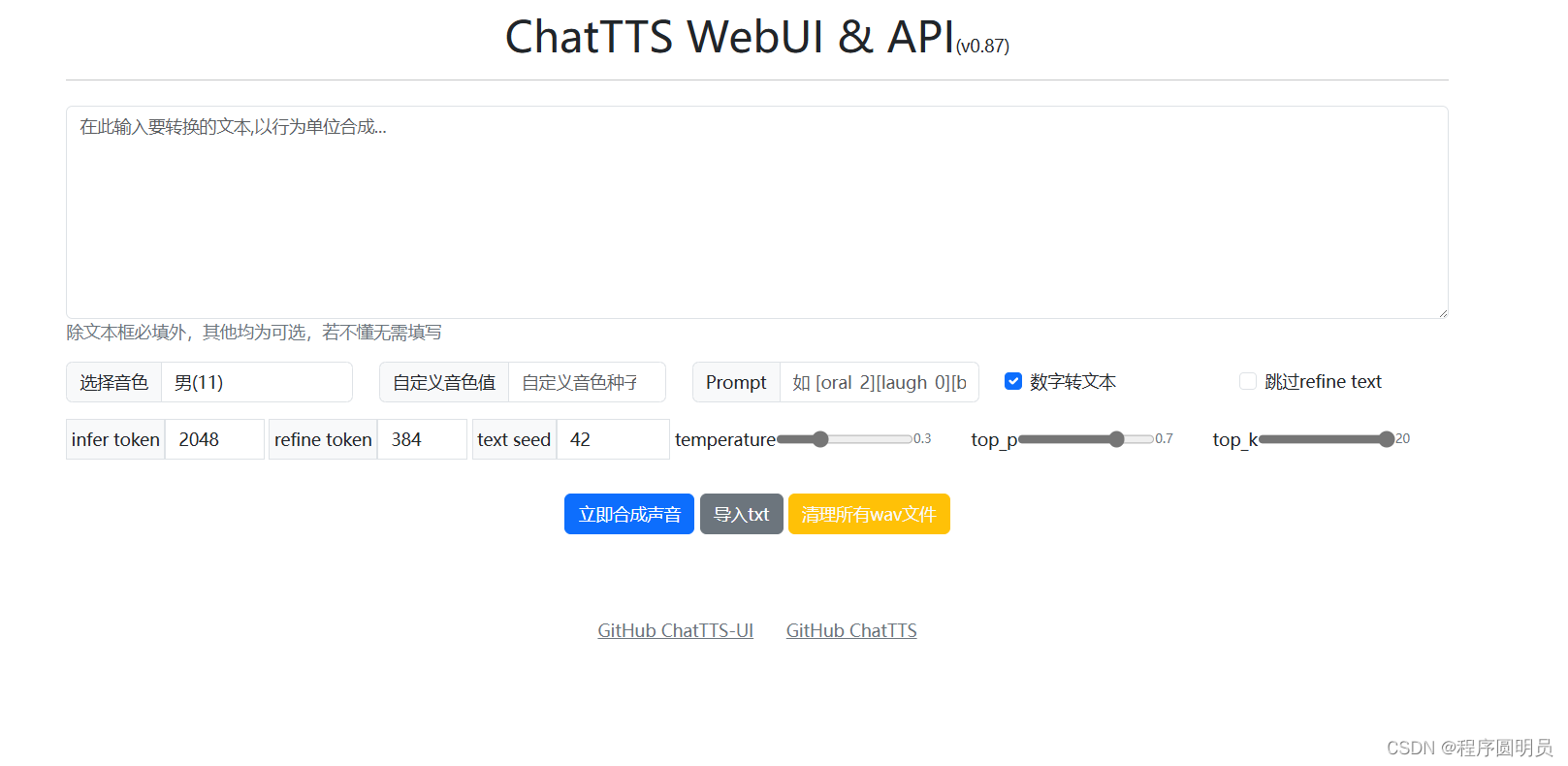This screenshot has width=1568, height=766.
Task: Click the top_k slider handle
Action: 1387,439
